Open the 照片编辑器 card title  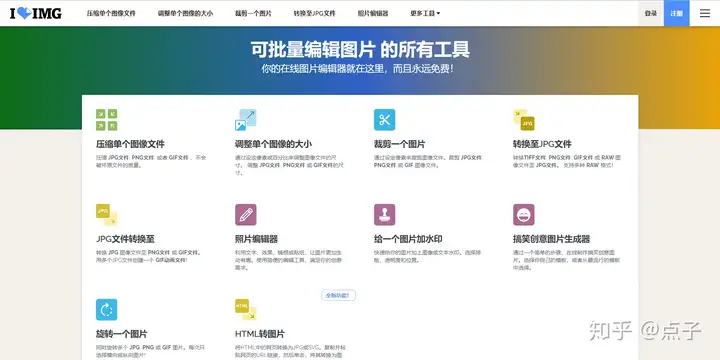[x=256, y=239]
